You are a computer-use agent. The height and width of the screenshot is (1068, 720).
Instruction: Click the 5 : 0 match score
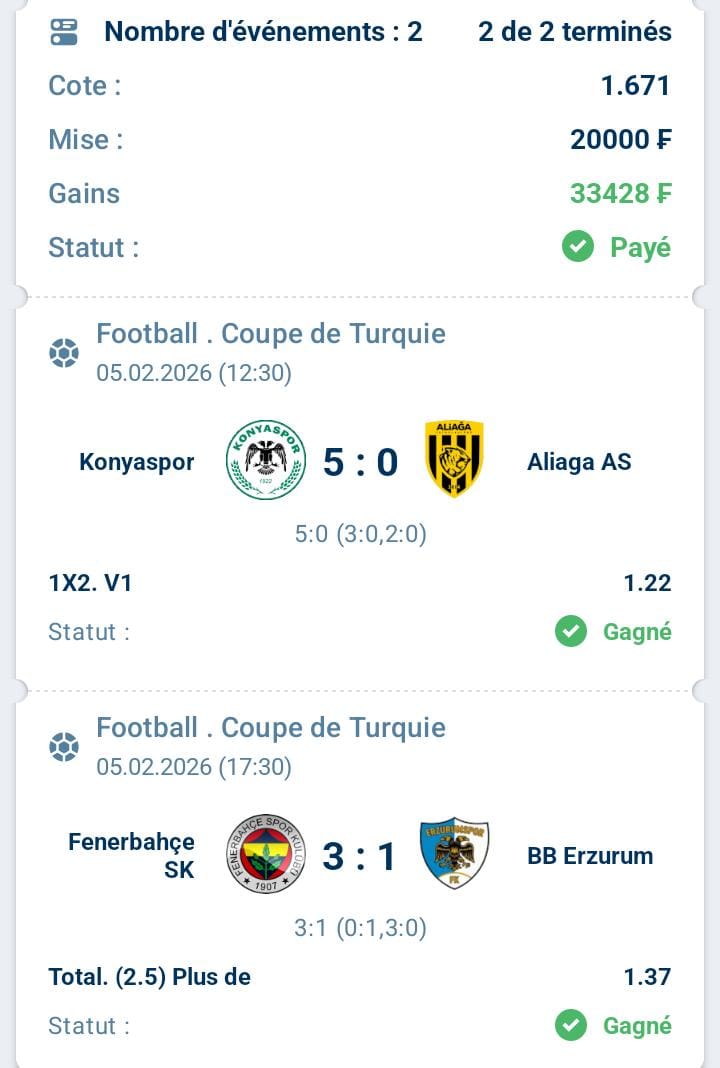pyautogui.click(x=360, y=462)
